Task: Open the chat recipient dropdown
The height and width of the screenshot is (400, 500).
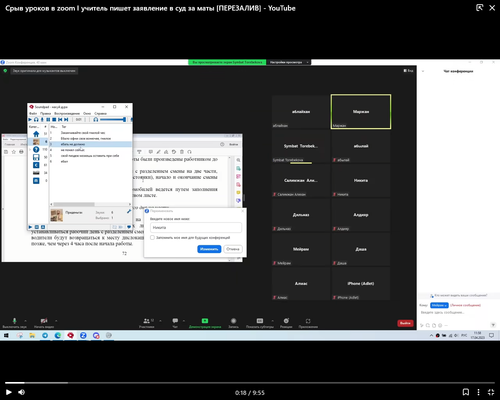Action: (x=439, y=305)
